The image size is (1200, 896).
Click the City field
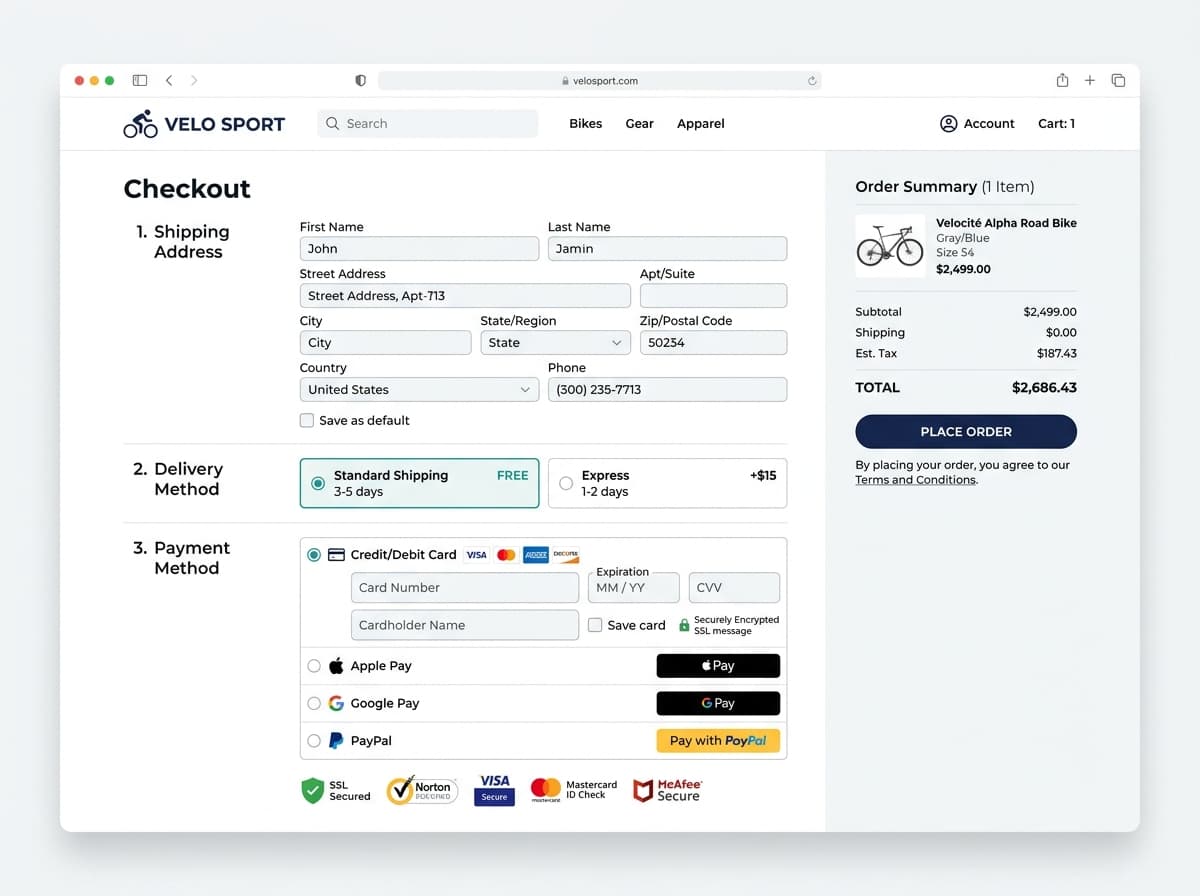[x=385, y=343]
